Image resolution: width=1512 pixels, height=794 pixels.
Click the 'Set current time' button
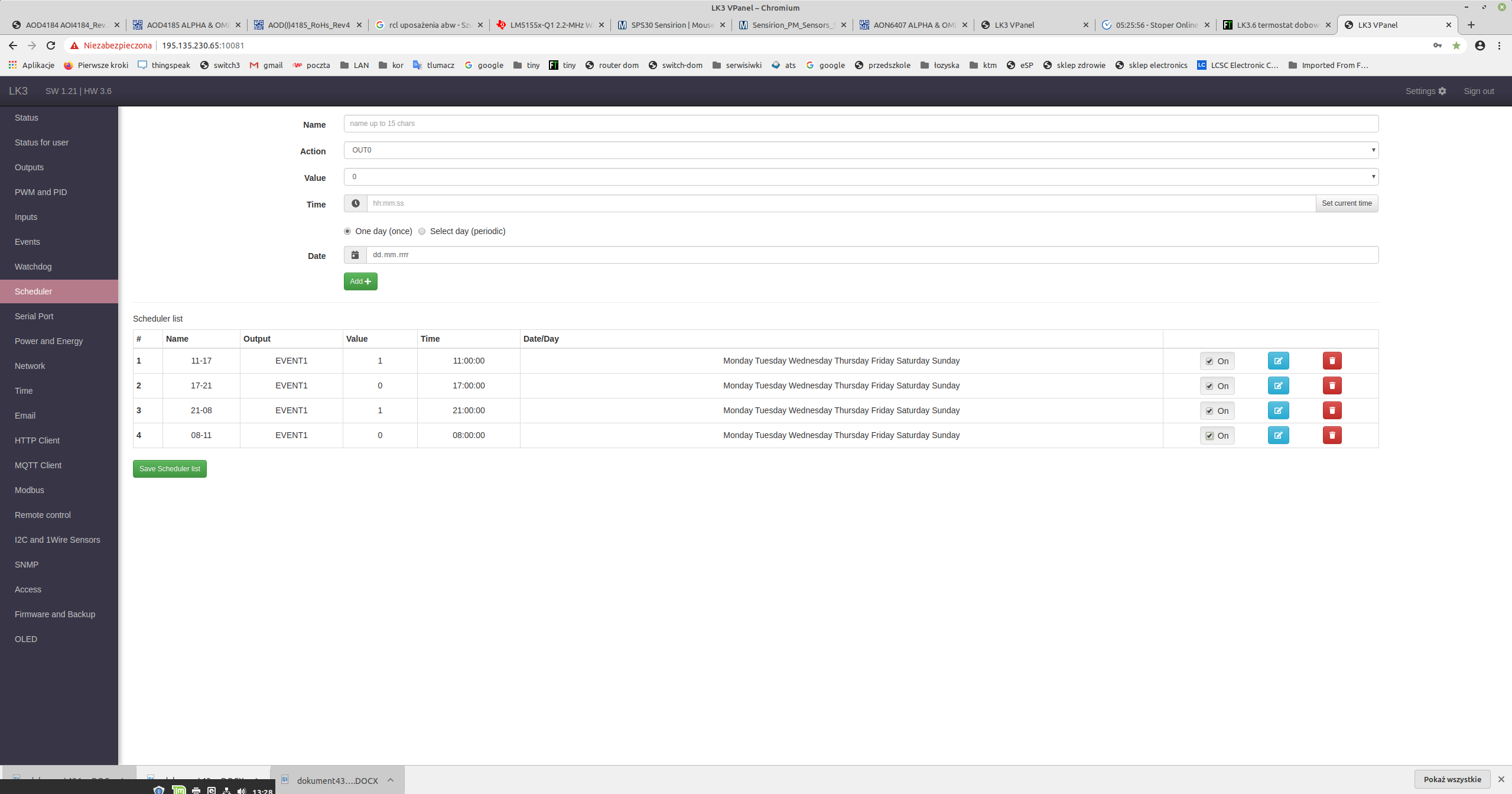[1347, 203]
